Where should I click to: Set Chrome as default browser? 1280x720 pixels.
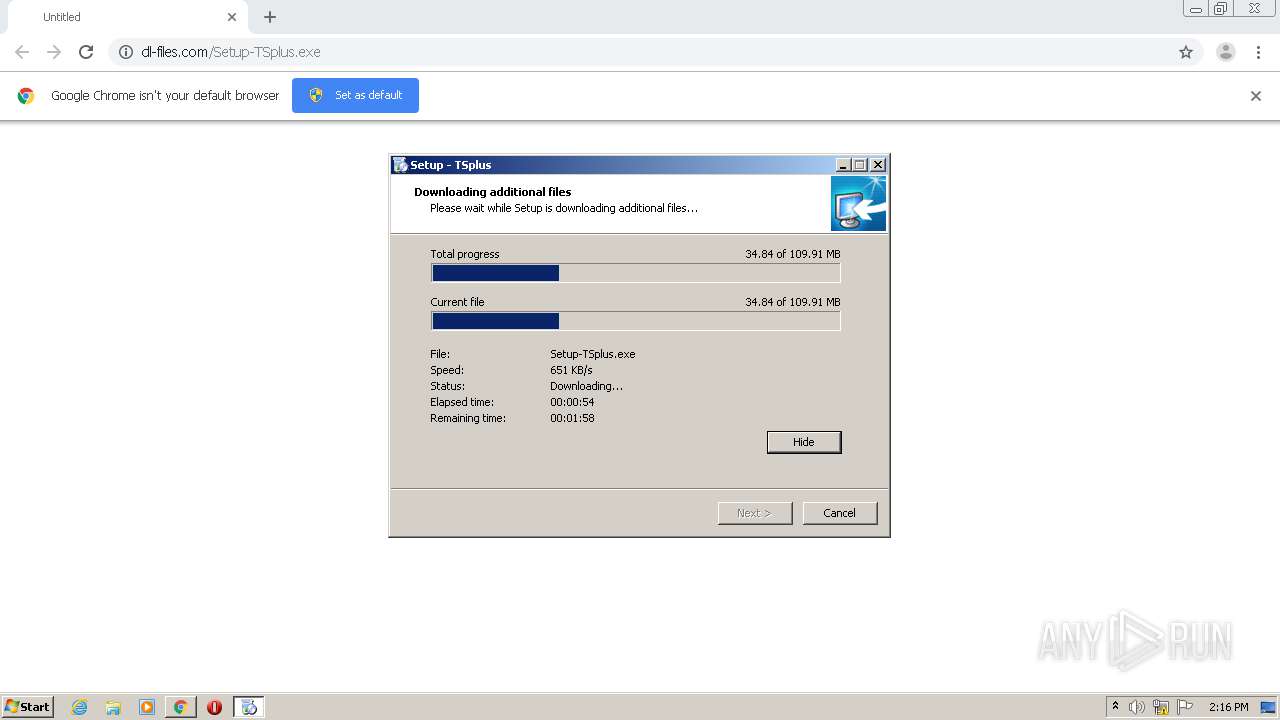pyautogui.click(x=355, y=95)
